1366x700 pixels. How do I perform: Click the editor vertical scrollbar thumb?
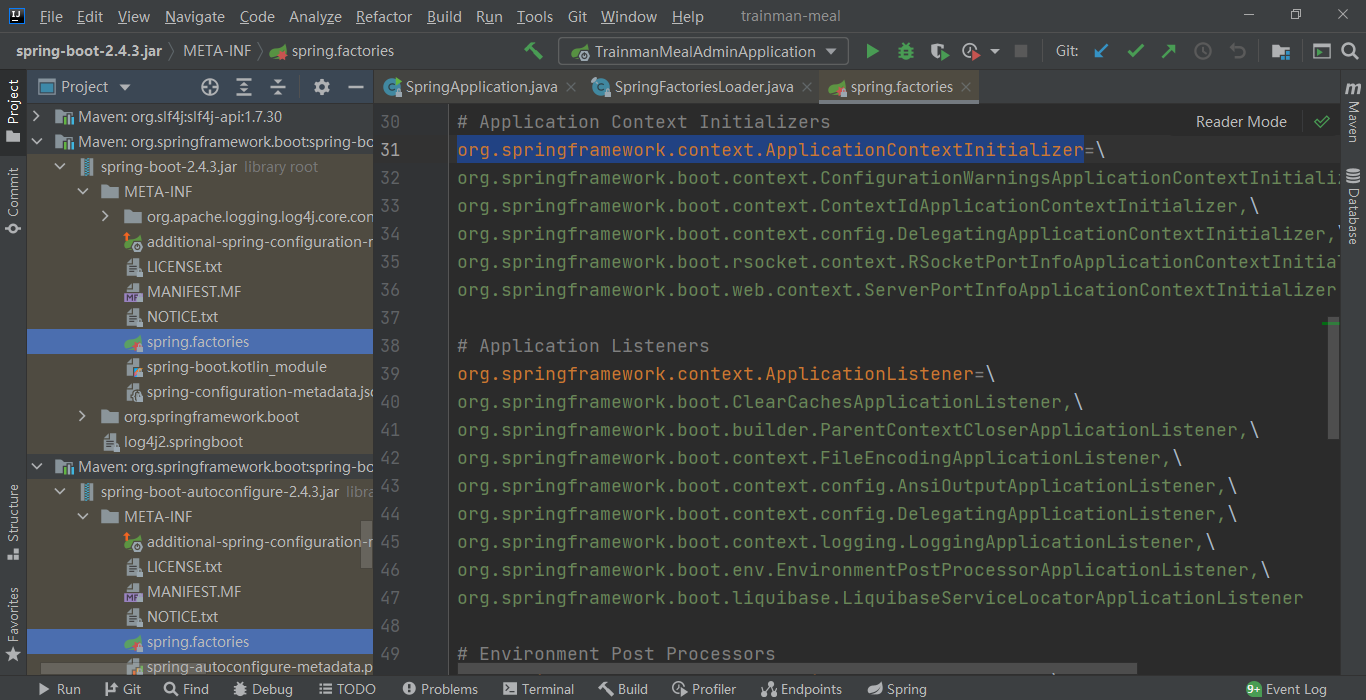tap(1333, 378)
